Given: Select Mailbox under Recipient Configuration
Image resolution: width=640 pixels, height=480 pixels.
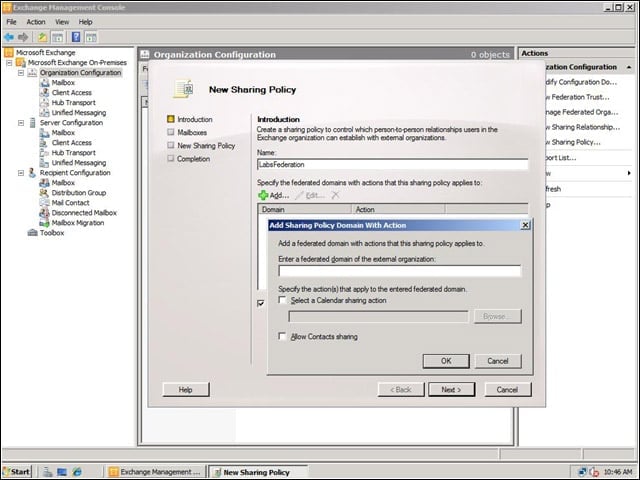Looking at the screenshot, I should coord(63,182).
